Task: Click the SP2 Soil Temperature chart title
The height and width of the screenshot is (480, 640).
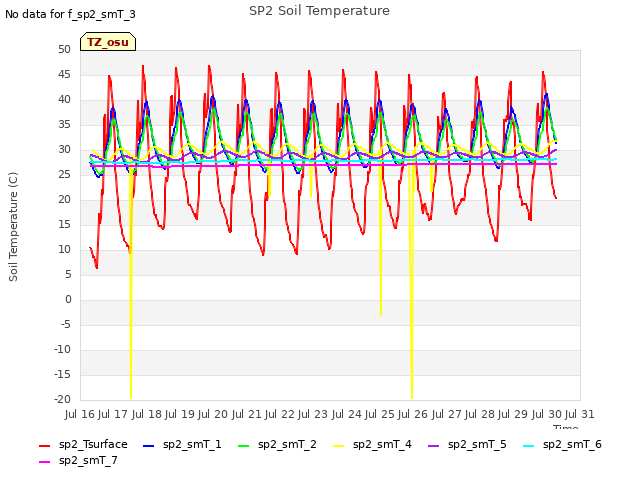Action: click(x=319, y=11)
